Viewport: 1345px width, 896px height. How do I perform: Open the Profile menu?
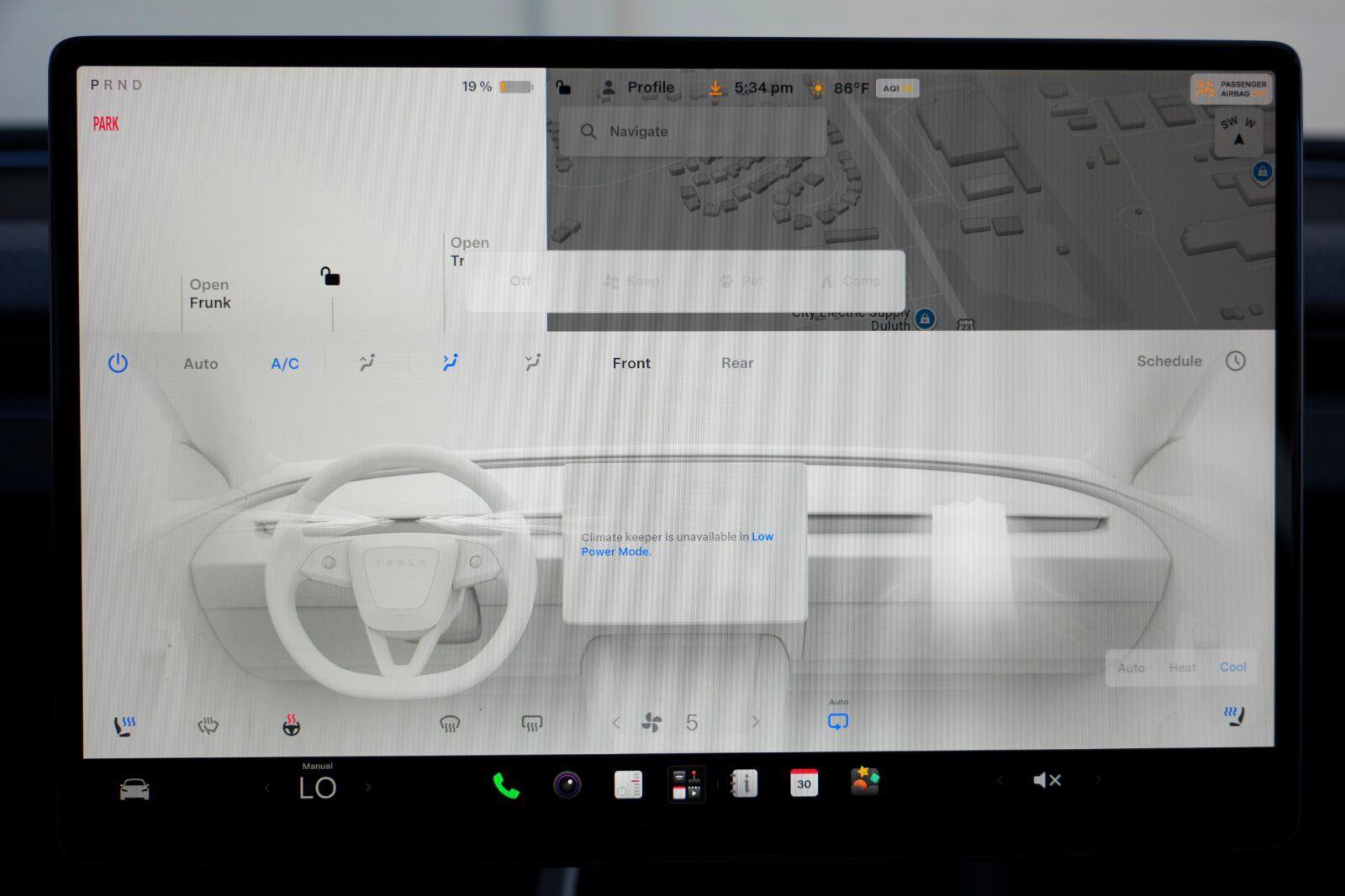pyautogui.click(x=639, y=87)
